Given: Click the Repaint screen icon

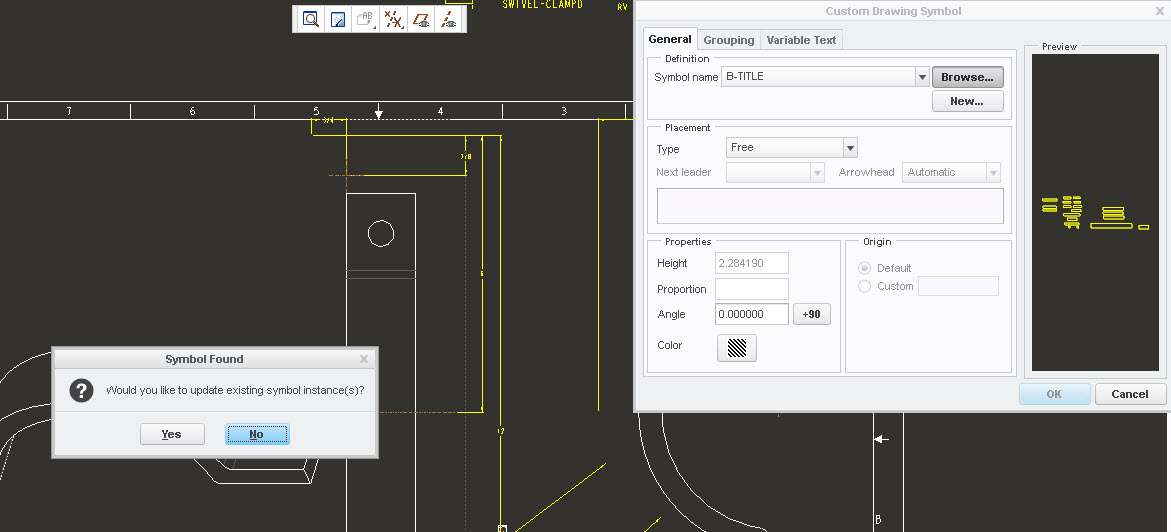Looking at the screenshot, I should point(338,19).
